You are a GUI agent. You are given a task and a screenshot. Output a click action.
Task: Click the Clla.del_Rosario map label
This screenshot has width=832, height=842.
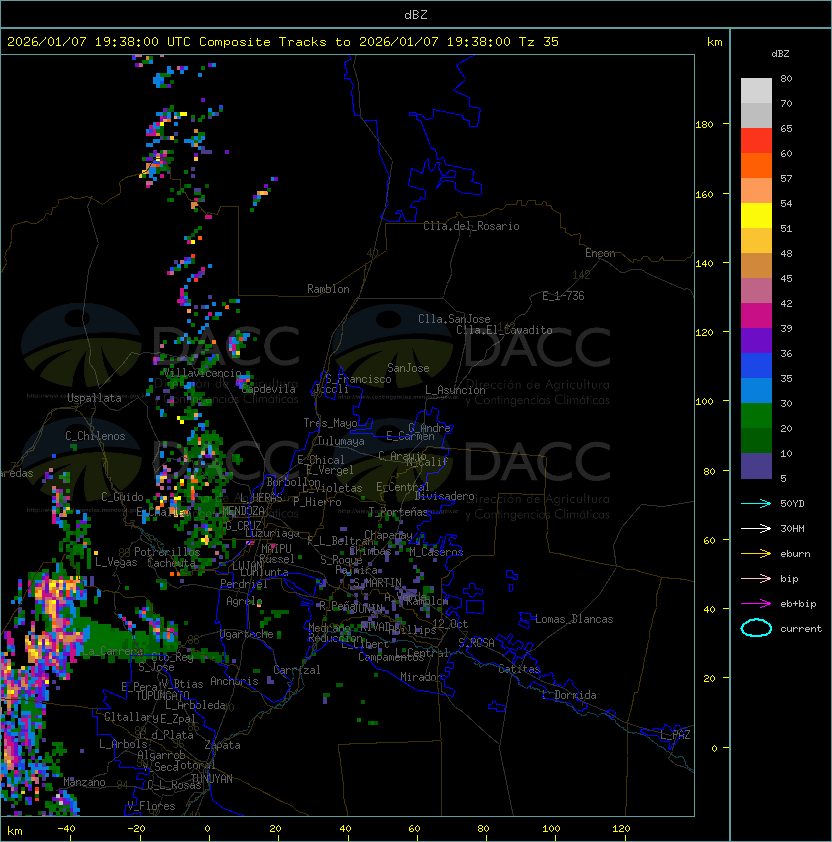[471, 226]
